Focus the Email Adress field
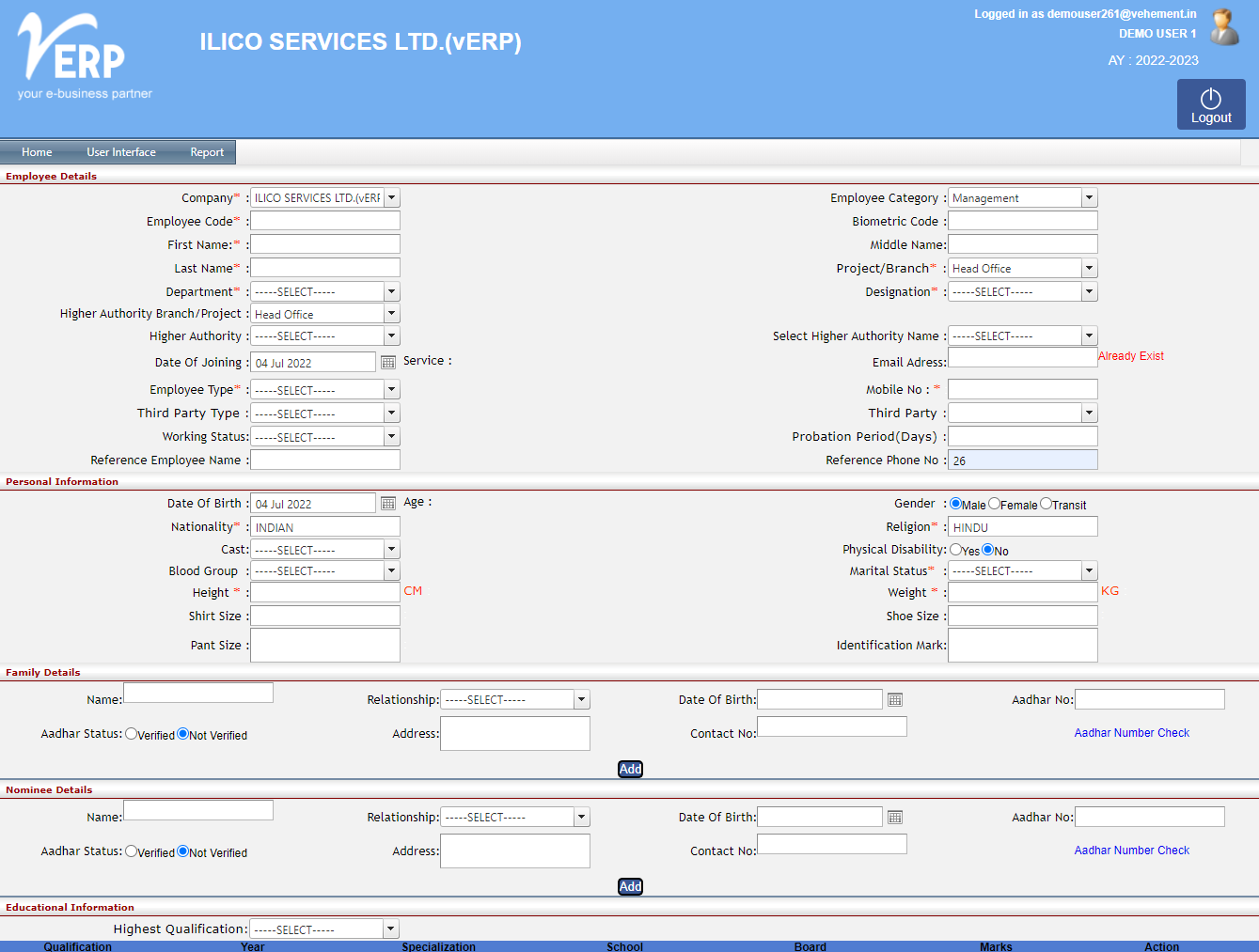Image resolution: width=1259 pixels, height=952 pixels. click(1023, 357)
